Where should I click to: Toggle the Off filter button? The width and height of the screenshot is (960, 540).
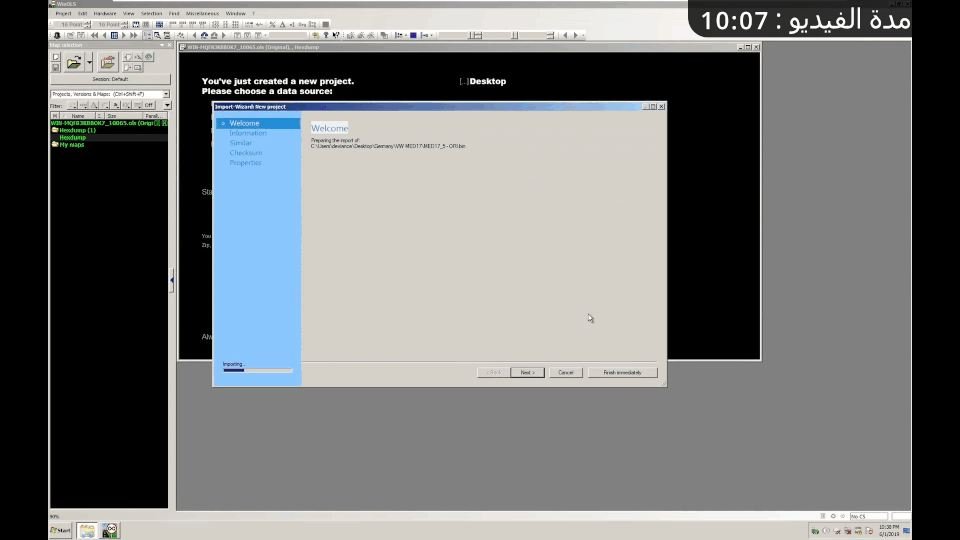coord(149,105)
